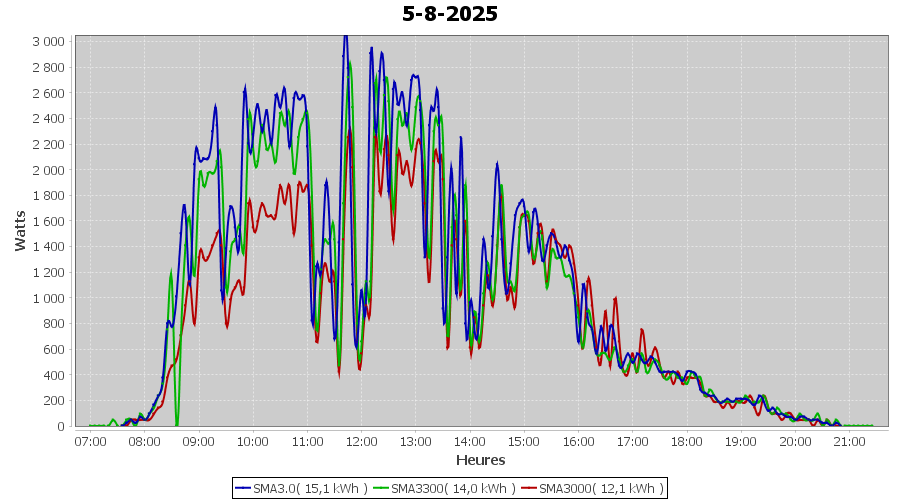Click the 12:00 time axis tick
Screen dimensions: 900x500
coord(361,441)
